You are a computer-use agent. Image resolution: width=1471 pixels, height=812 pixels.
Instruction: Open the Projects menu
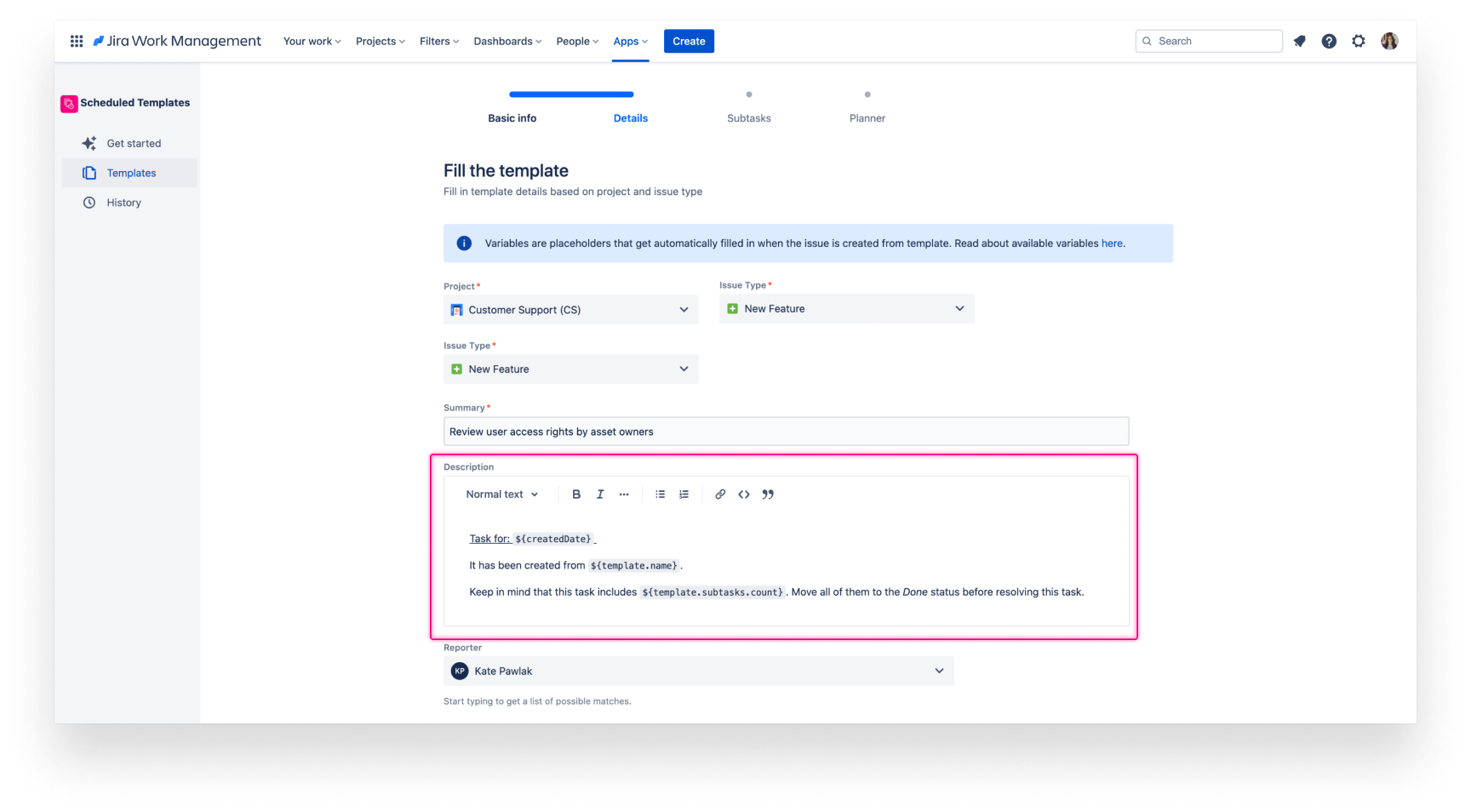(x=380, y=41)
